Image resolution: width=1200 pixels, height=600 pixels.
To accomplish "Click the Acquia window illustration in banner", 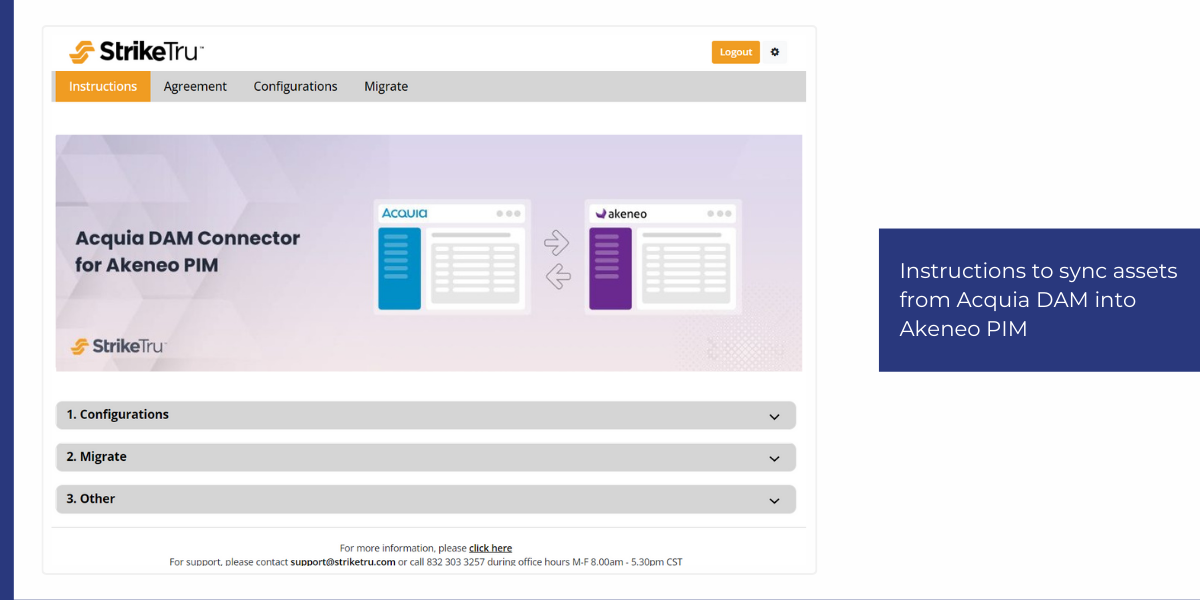I will click(x=452, y=256).
